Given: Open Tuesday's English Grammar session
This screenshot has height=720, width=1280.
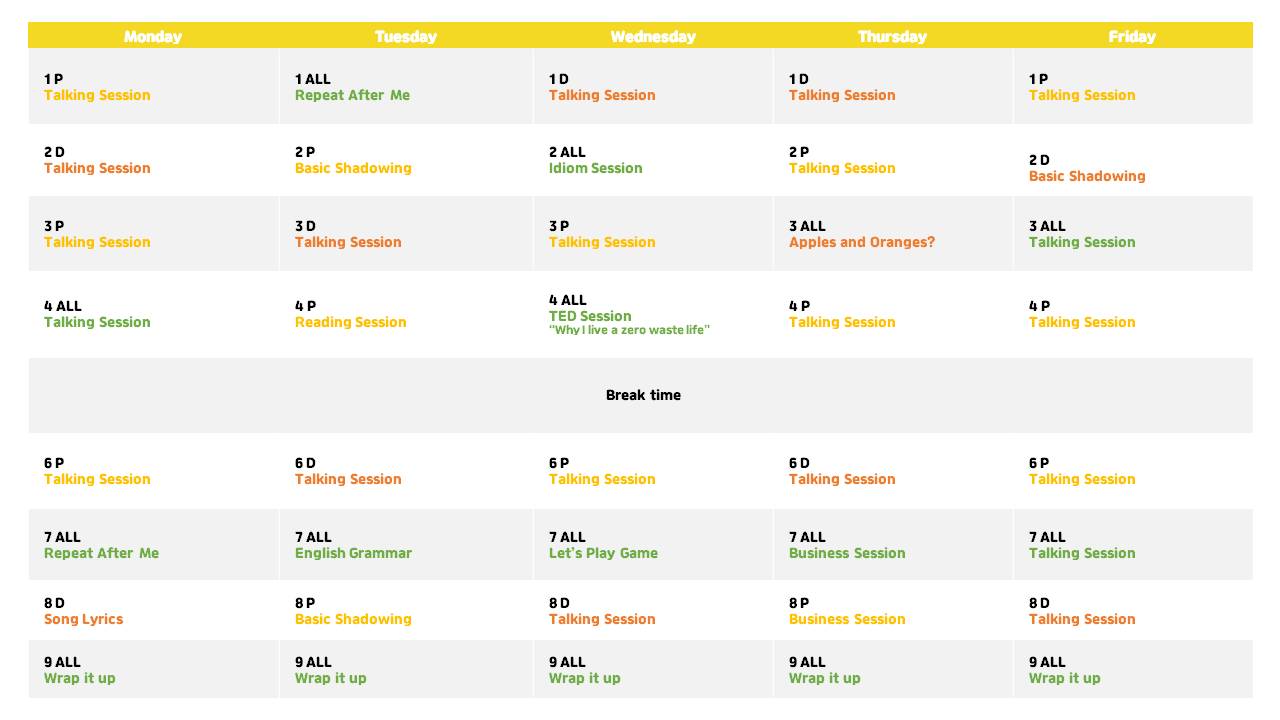Looking at the screenshot, I should point(353,554).
